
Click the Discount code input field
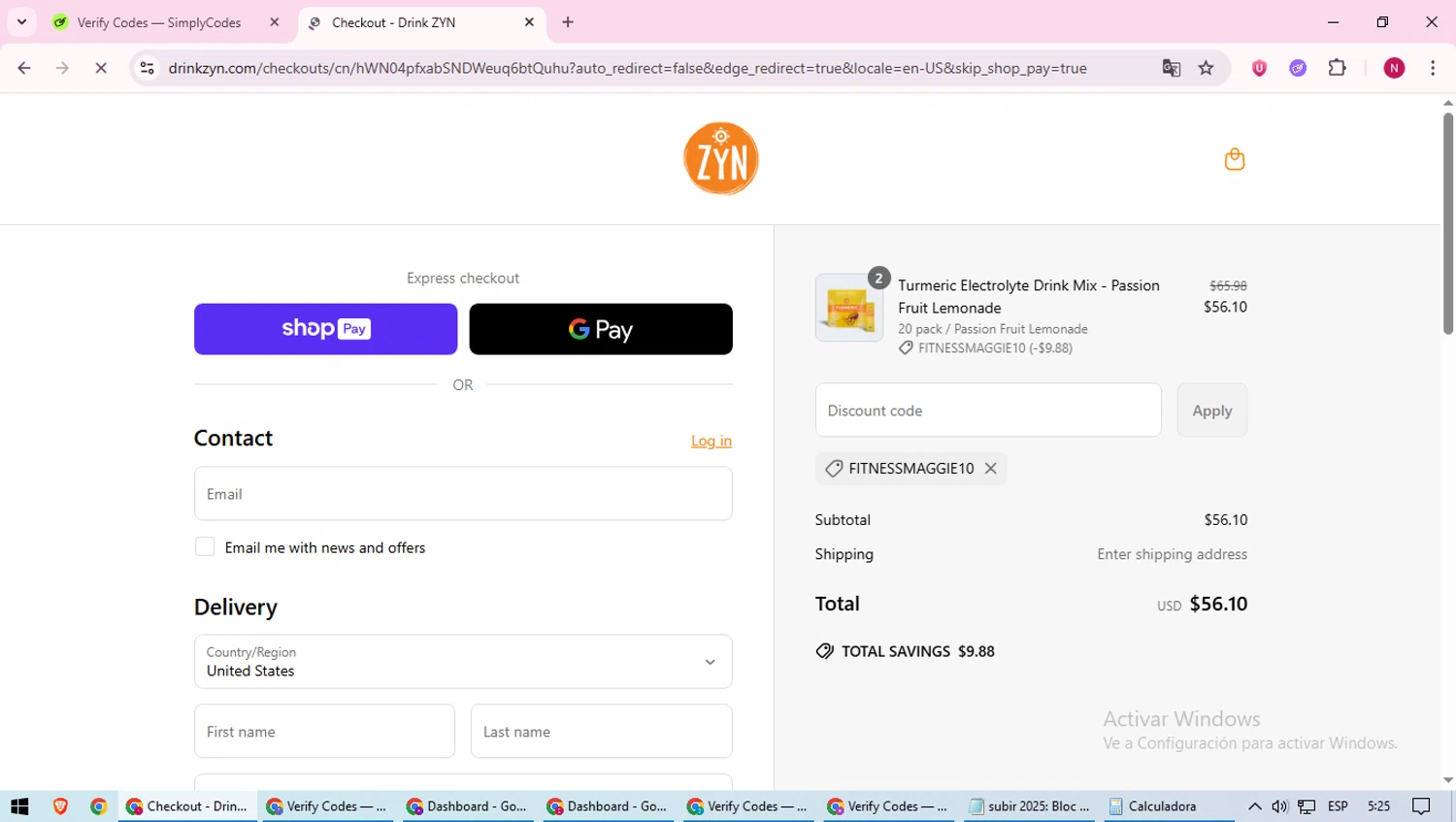click(988, 411)
